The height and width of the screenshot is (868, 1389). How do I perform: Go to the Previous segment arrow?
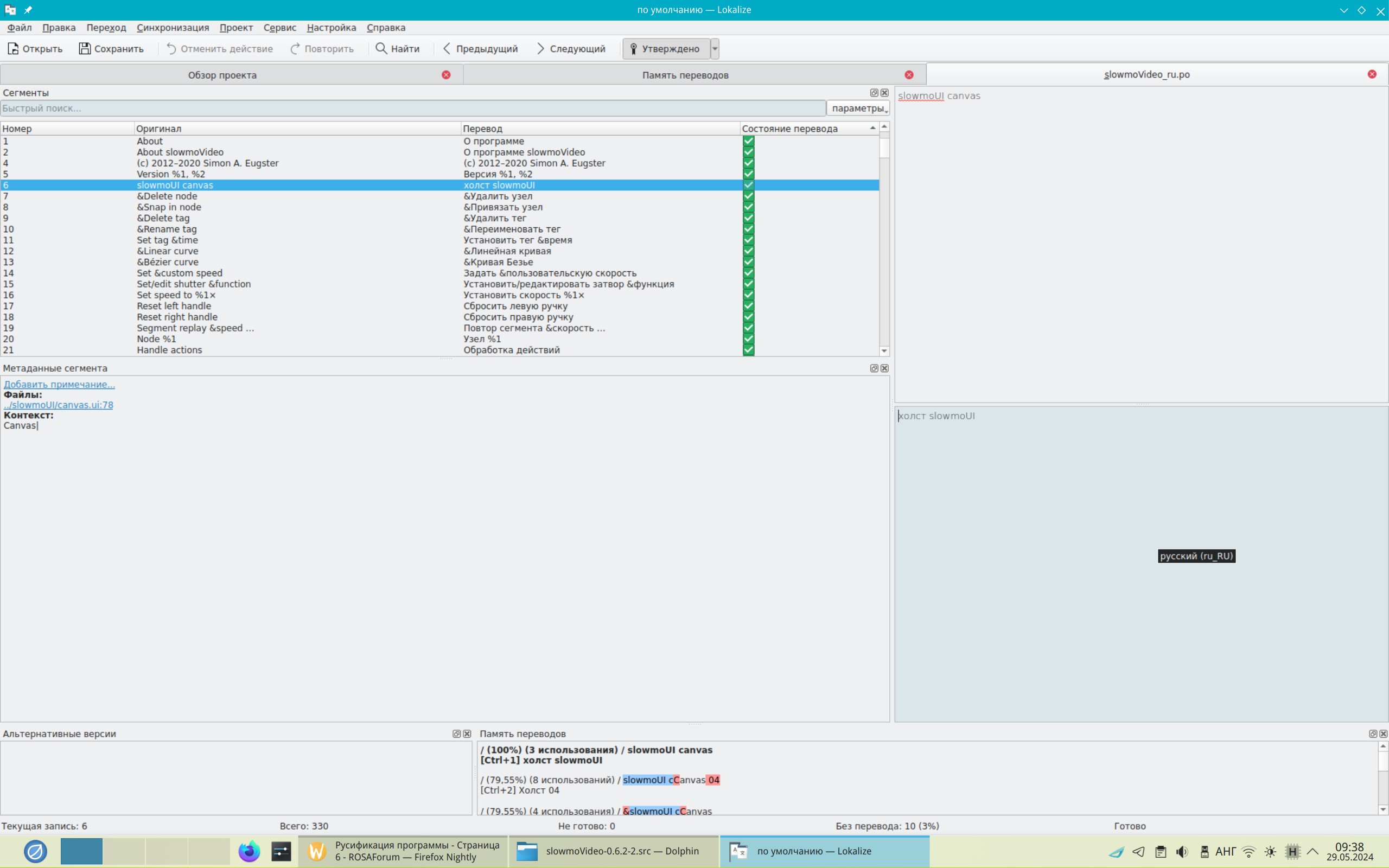coord(447,49)
